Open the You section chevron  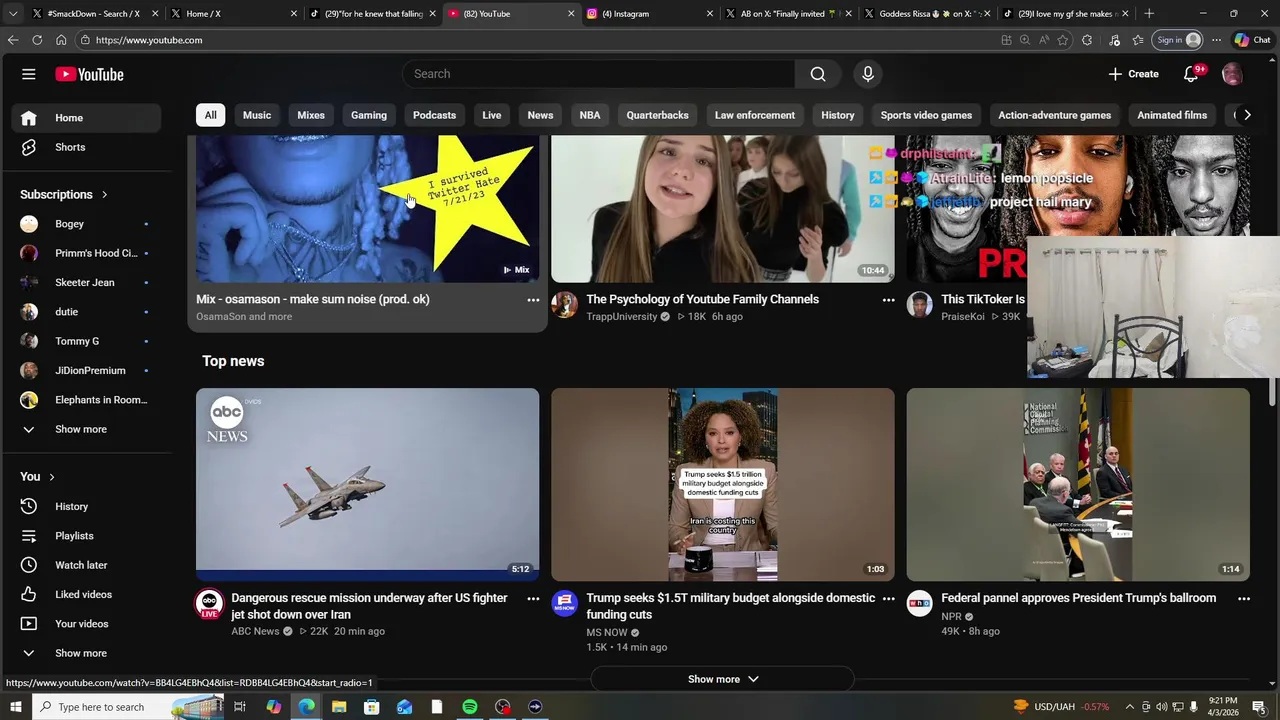[51, 477]
